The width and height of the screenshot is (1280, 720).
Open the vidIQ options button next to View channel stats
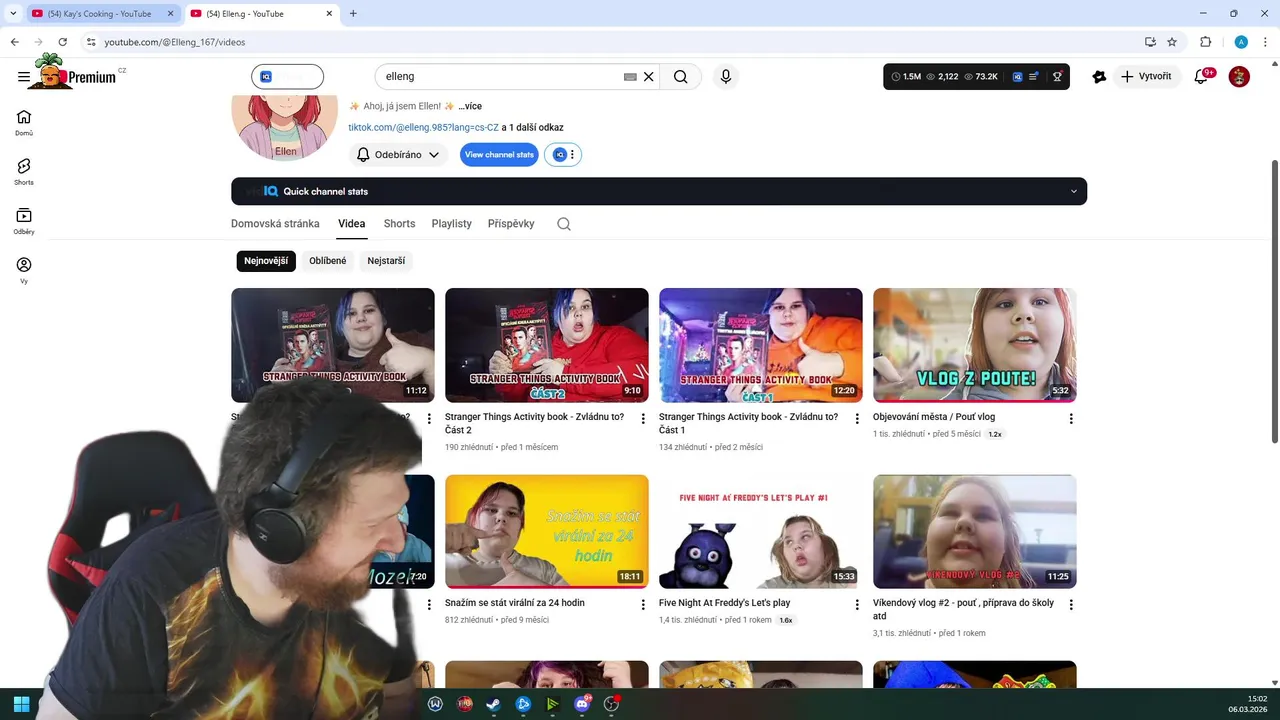click(563, 155)
